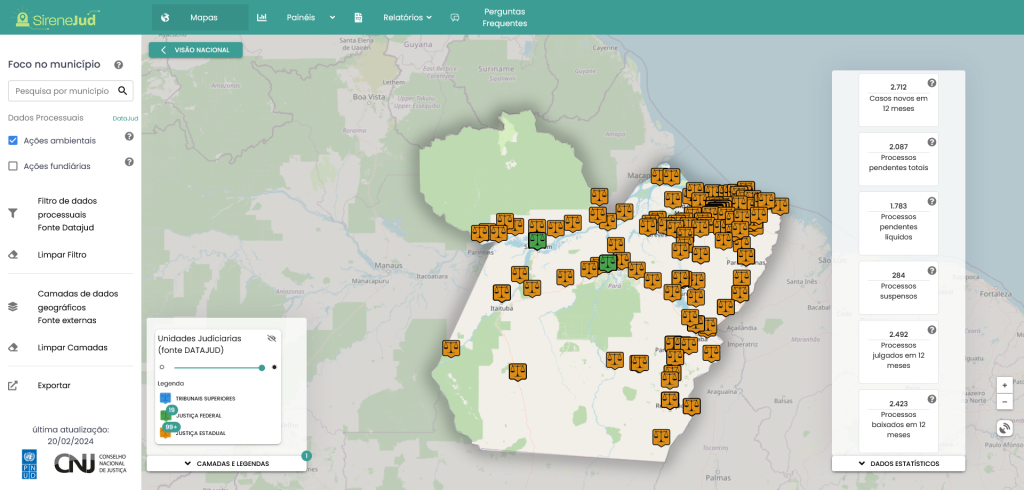The height and width of the screenshot is (490, 1024).
Task: Click eraser icon beside Limpar Camadas
Action: click(12, 348)
